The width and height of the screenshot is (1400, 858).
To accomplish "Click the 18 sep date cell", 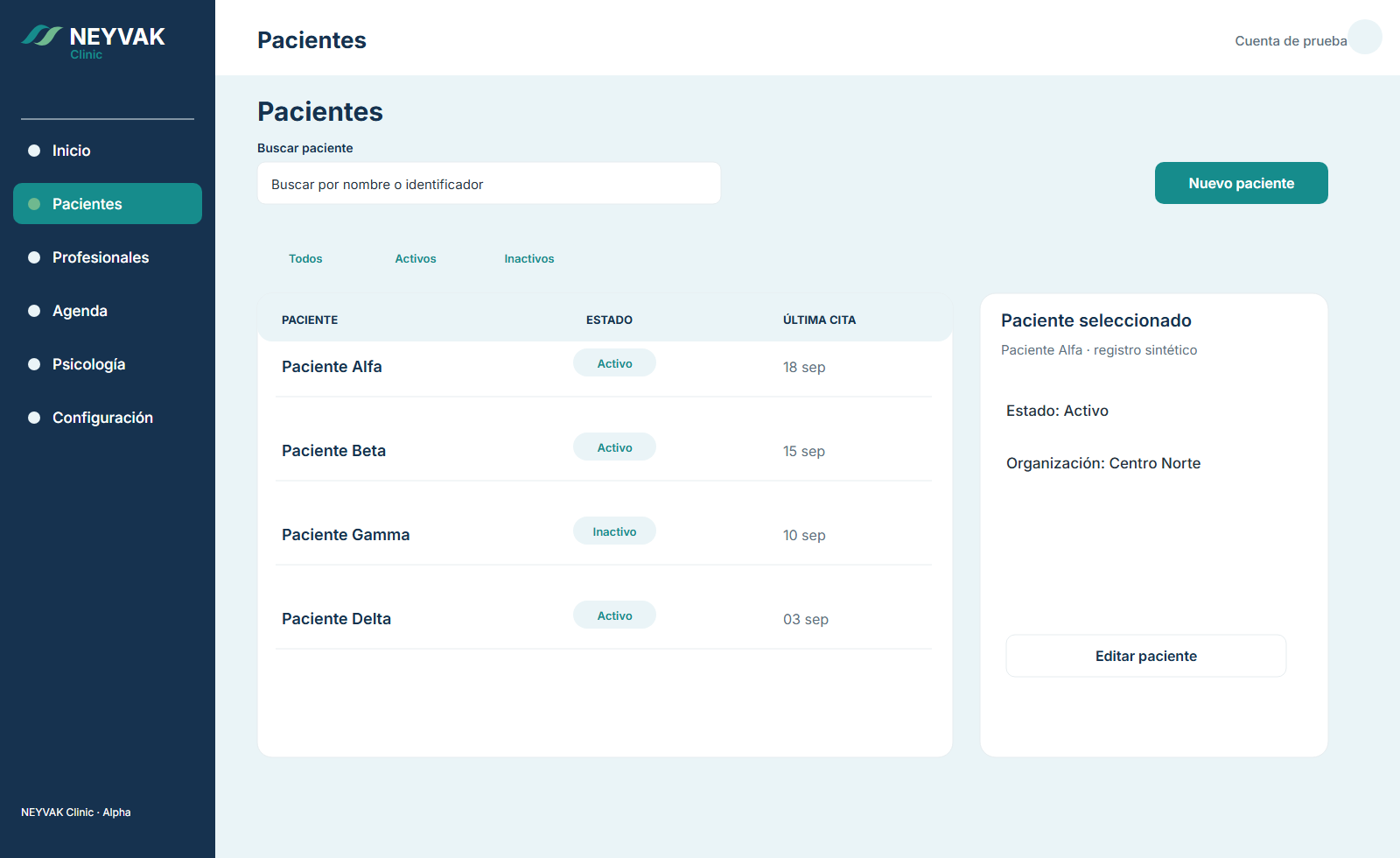I will pos(804,368).
